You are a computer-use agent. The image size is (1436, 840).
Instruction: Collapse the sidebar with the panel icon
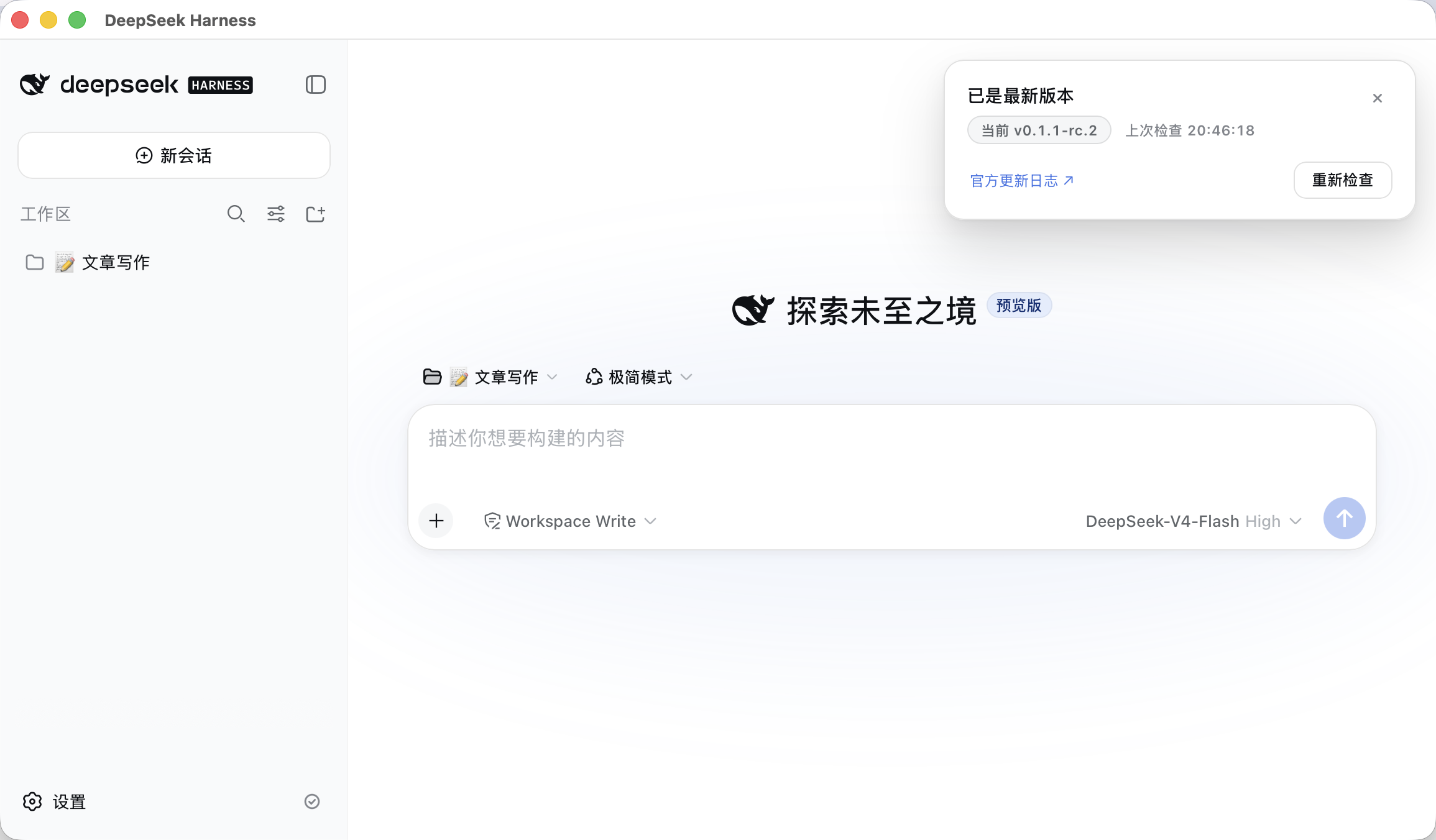316,84
